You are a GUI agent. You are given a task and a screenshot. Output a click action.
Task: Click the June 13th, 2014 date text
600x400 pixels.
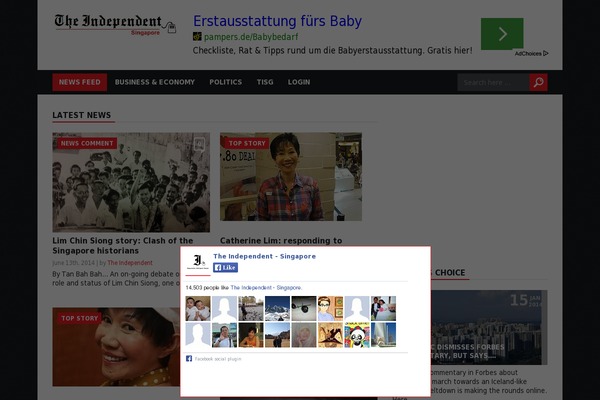pos(73,263)
